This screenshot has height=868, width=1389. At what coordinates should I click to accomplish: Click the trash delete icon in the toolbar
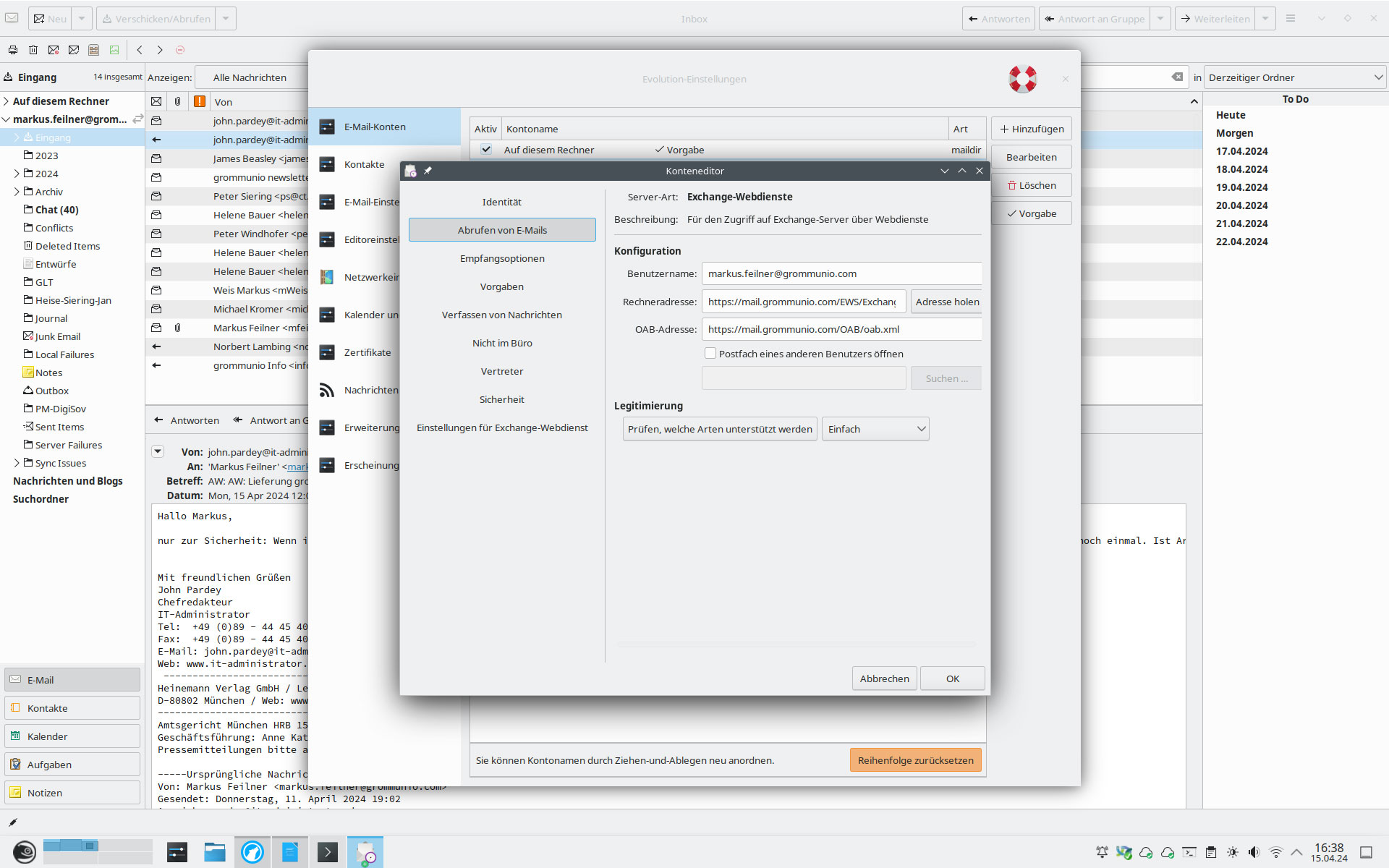tap(33, 50)
